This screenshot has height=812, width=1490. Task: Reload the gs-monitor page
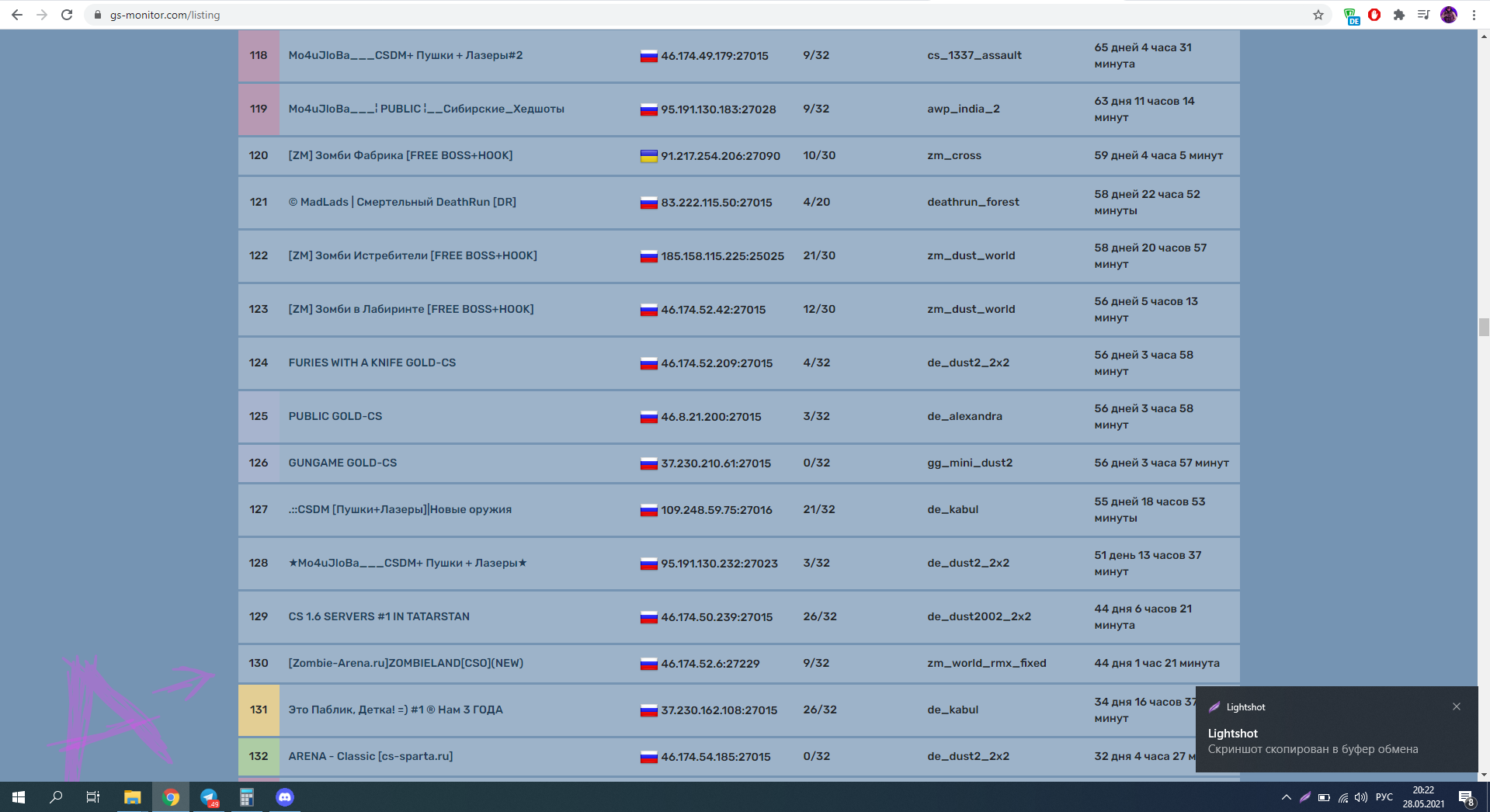coord(67,15)
